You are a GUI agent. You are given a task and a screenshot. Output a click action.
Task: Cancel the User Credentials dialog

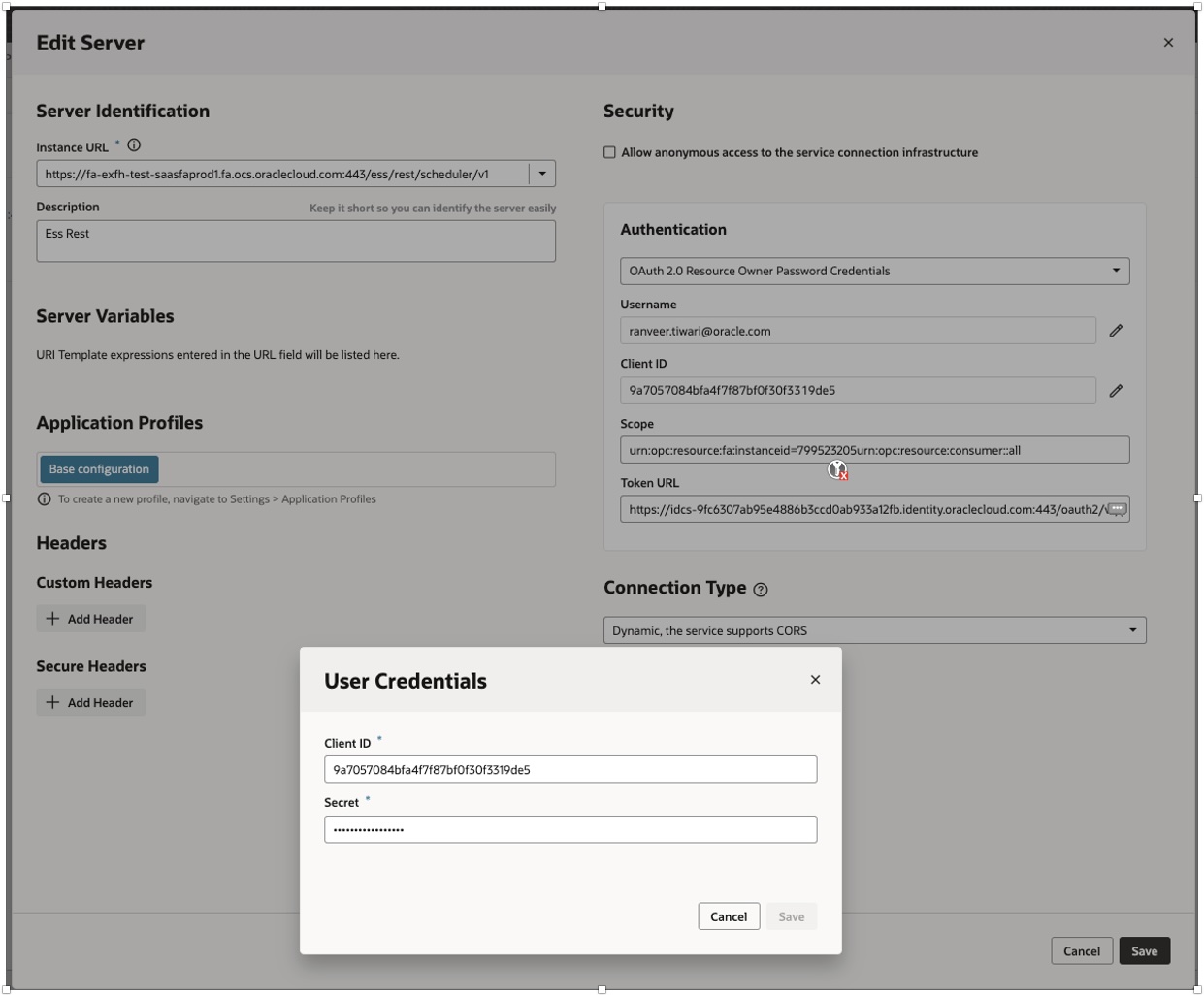(728, 916)
